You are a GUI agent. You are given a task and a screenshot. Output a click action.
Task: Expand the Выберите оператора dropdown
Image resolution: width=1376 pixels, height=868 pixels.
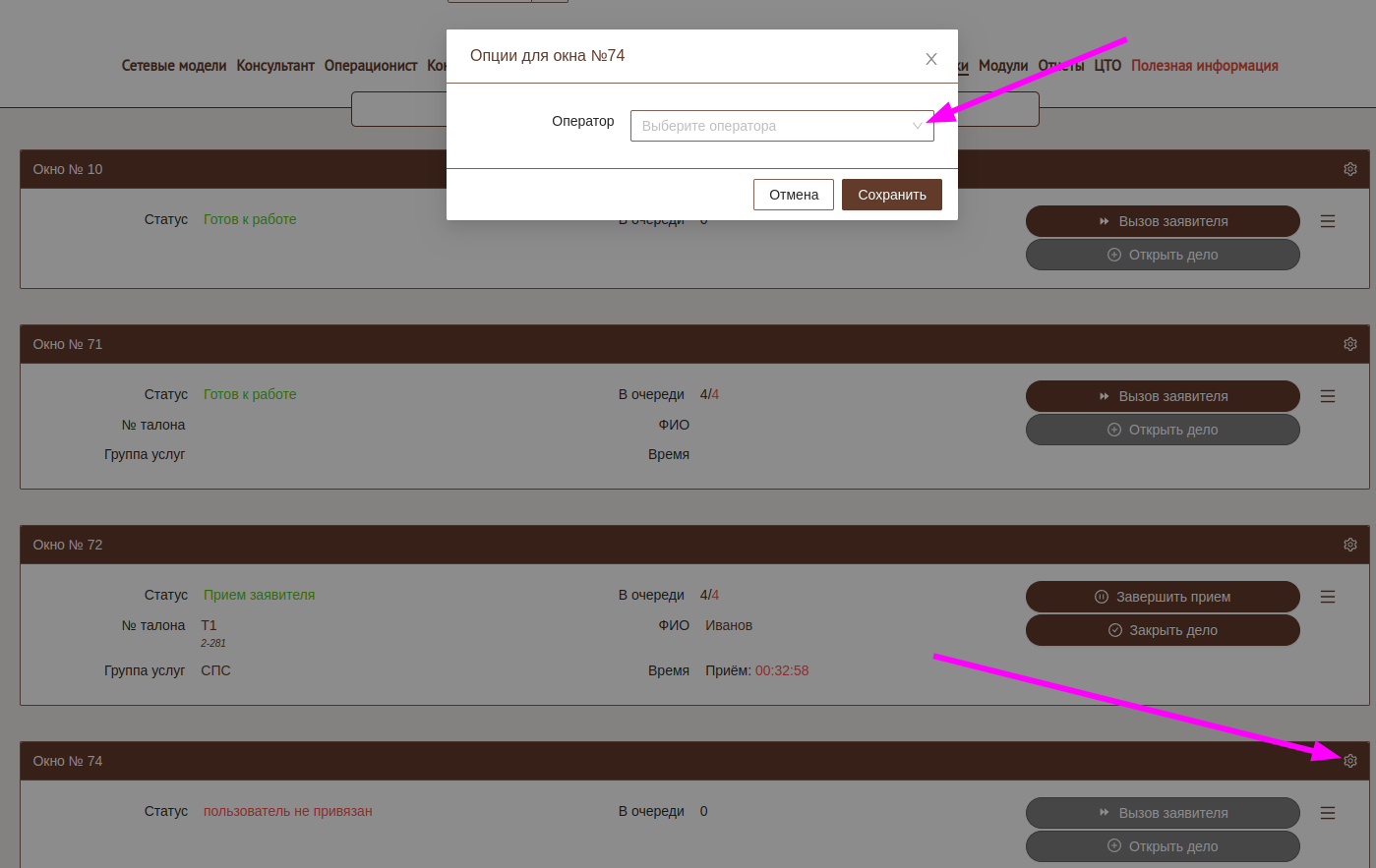pyautogui.click(x=782, y=126)
